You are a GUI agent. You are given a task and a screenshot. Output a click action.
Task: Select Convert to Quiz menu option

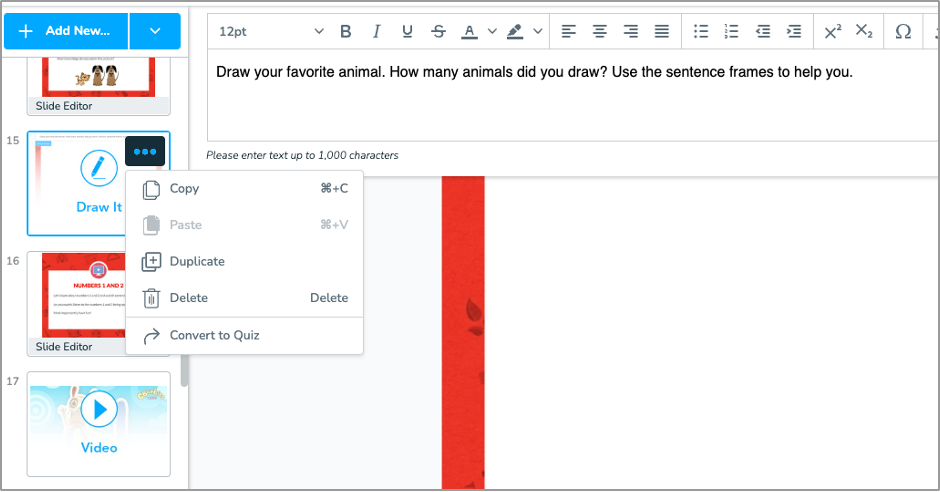click(x=214, y=335)
